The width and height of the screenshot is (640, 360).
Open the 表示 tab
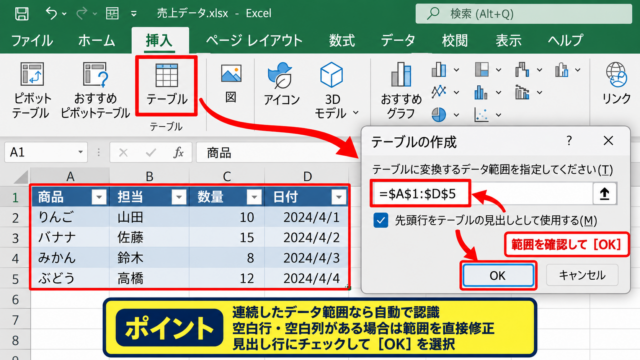pos(509,40)
